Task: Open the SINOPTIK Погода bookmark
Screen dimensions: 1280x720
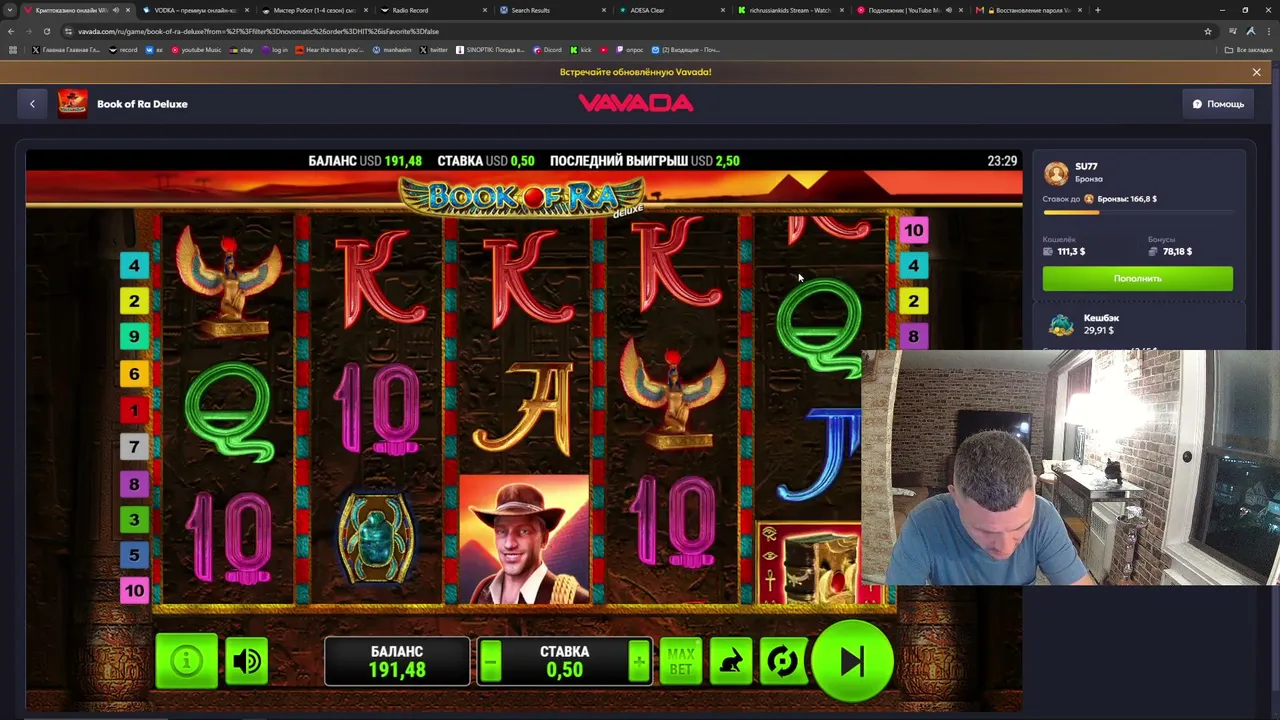Action: pos(490,50)
